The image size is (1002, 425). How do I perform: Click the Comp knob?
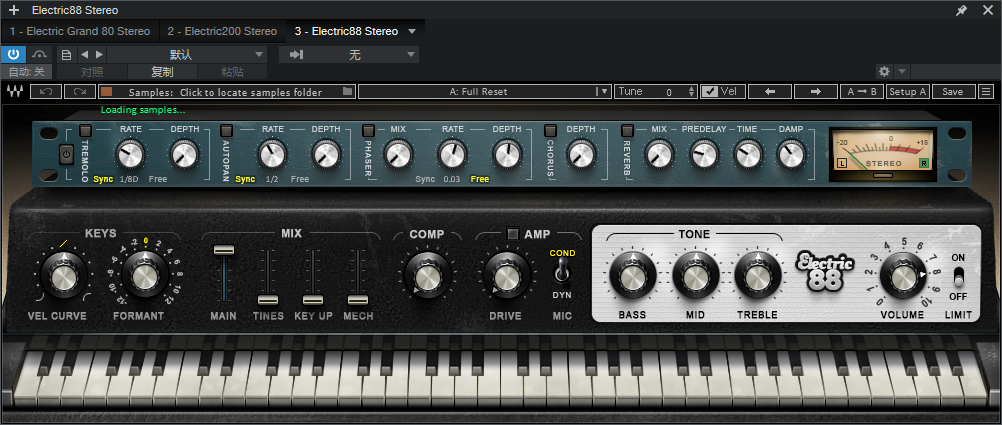pyautogui.click(x=427, y=276)
